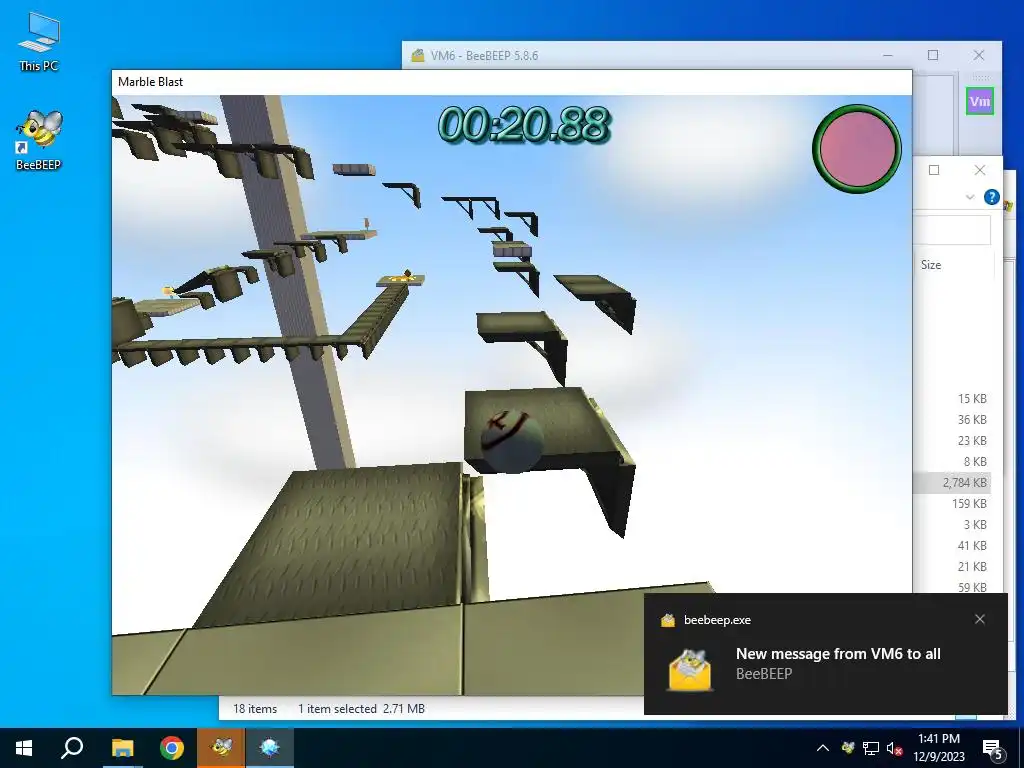Image resolution: width=1024 pixels, height=768 pixels.
Task: Switch to BeeBEEP in the taskbar
Action: (x=221, y=748)
